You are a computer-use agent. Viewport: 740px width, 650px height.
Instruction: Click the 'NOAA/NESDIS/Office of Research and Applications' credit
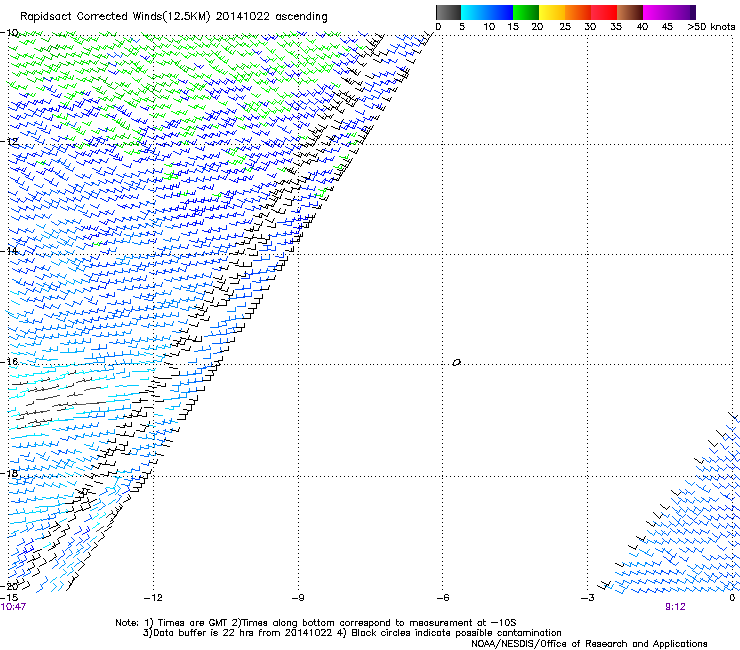pos(589,644)
